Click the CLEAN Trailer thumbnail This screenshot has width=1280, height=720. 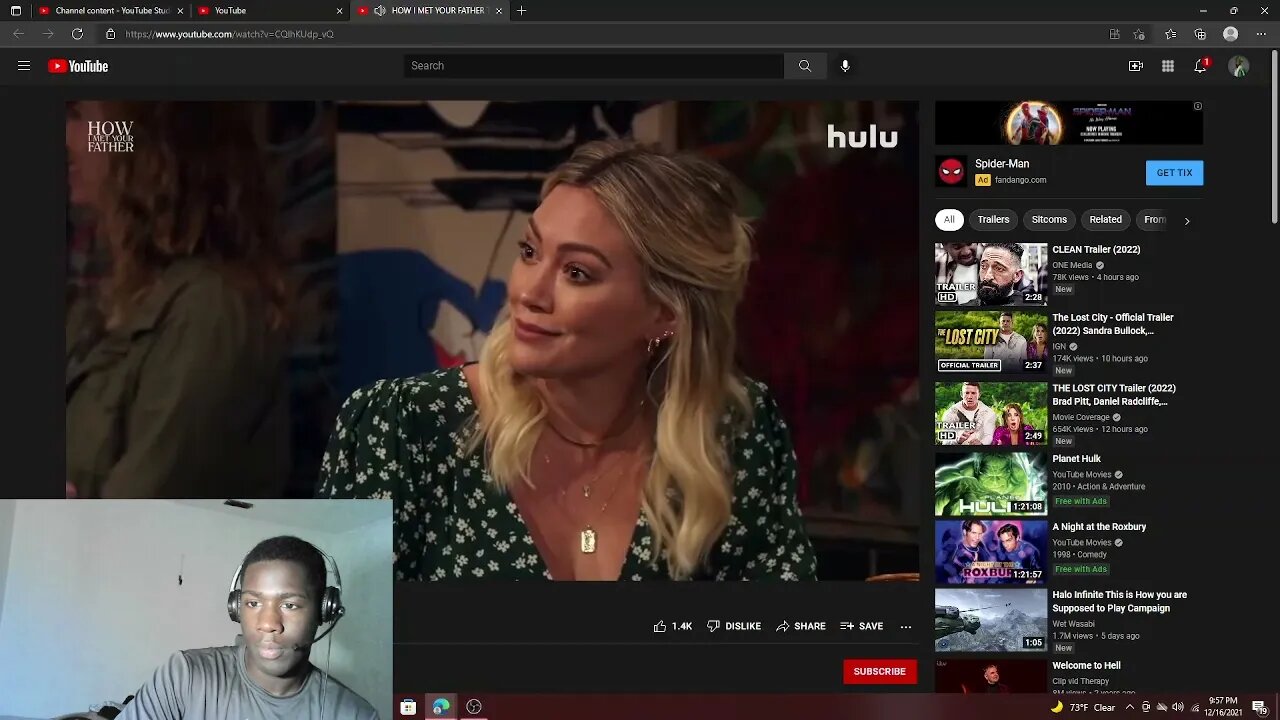click(x=991, y=274)
